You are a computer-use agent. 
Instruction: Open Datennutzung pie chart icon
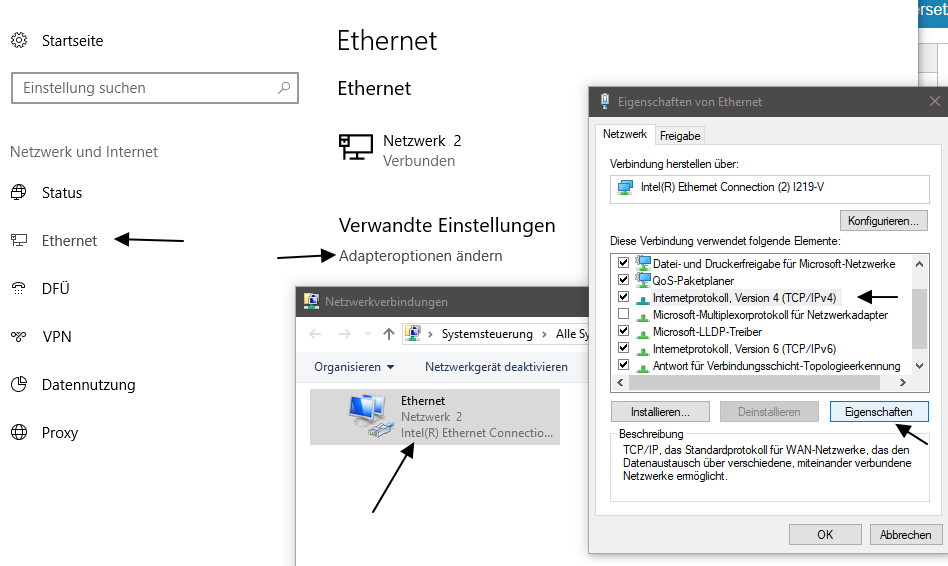coord(19,384)
